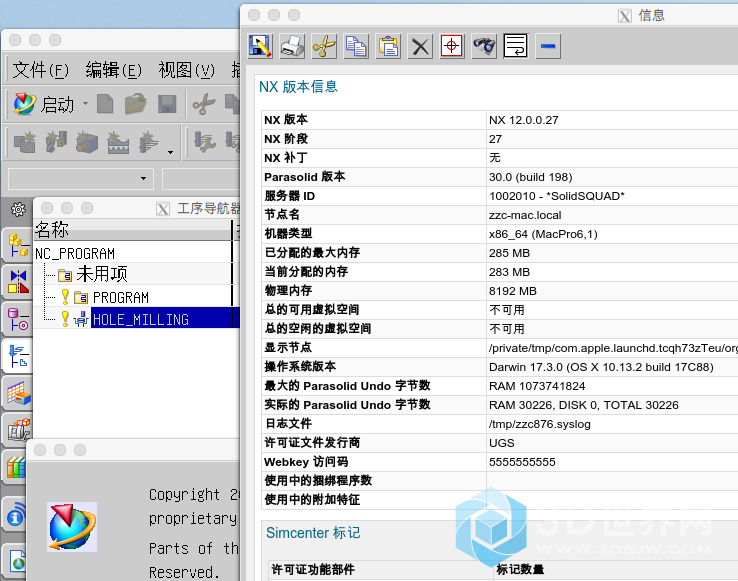
Task: Select the HOLE_MILLING operation
Action: pyautogui.click(x=141, y=319)
